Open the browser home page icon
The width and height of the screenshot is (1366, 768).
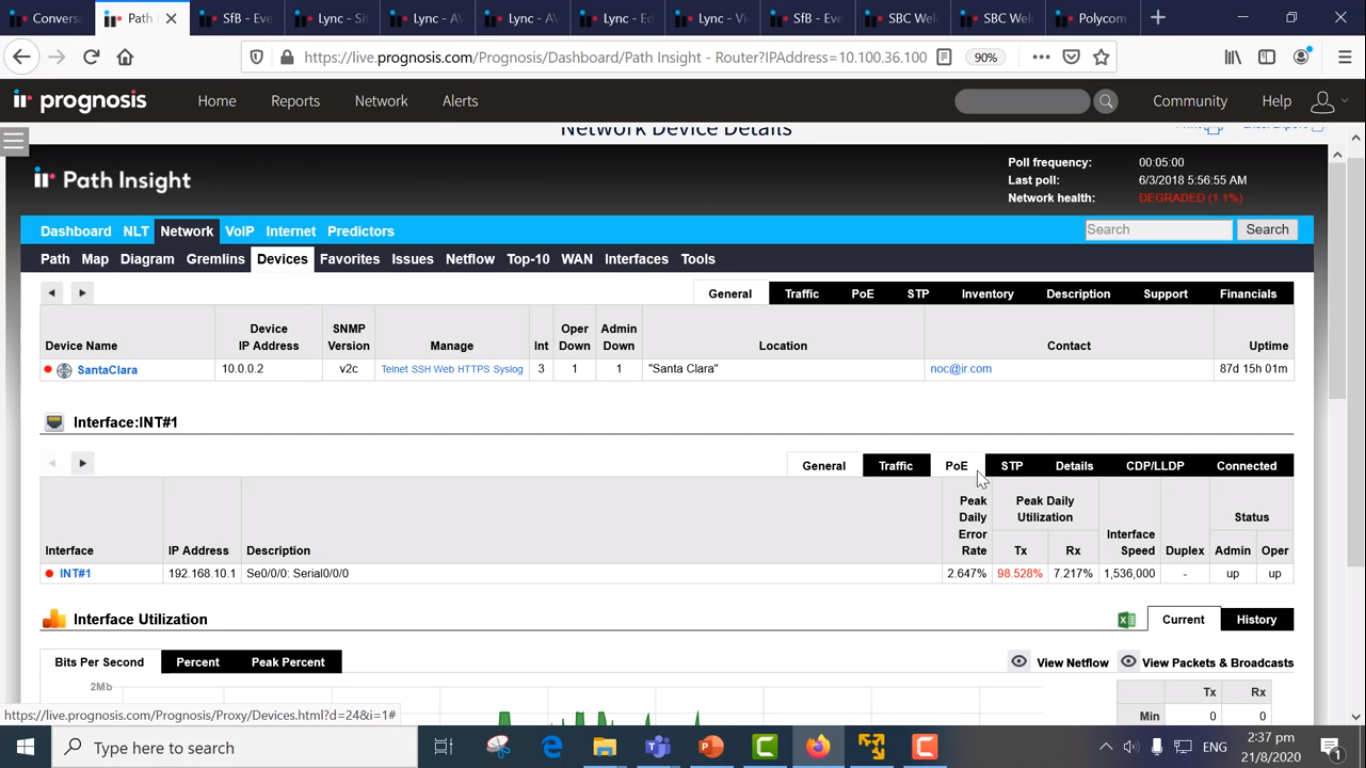pos(125,57)
